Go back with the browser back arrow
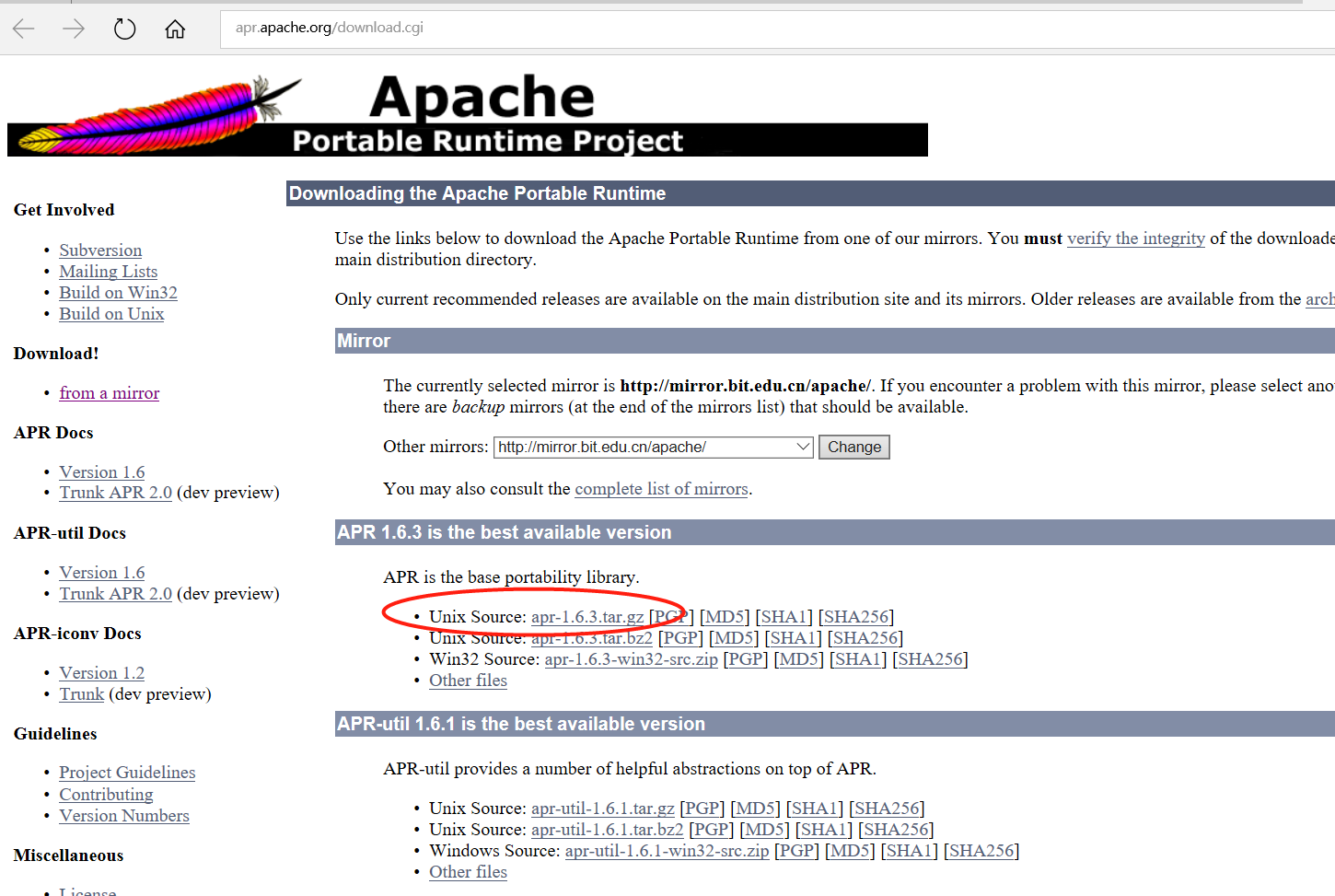This screenshot has height=896, width=1335. tap(24, 29)
